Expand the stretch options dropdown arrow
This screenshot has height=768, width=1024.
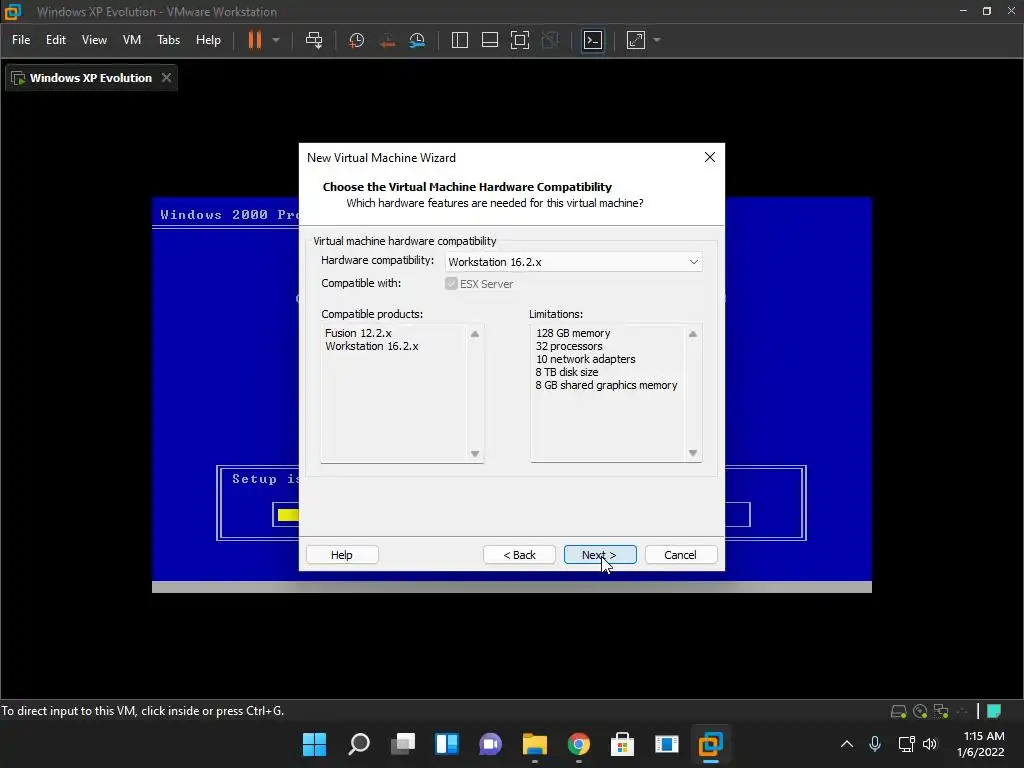[x=657, y=40]
